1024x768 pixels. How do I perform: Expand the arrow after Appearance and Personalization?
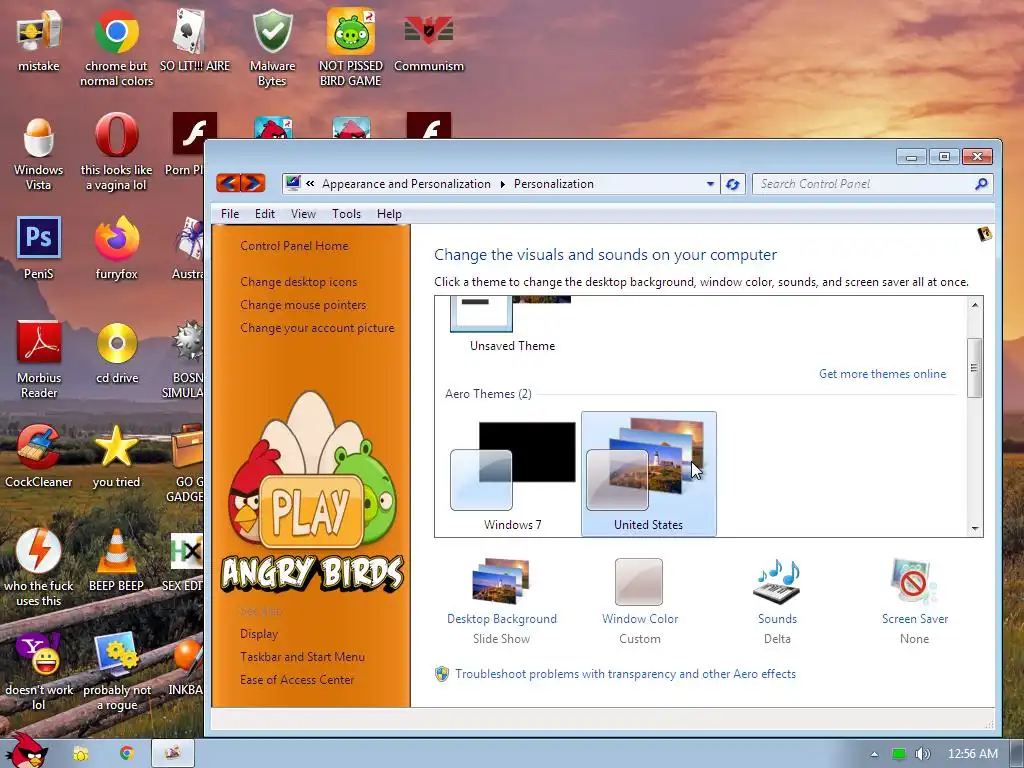pyautogui.click(x=502, y=184)
